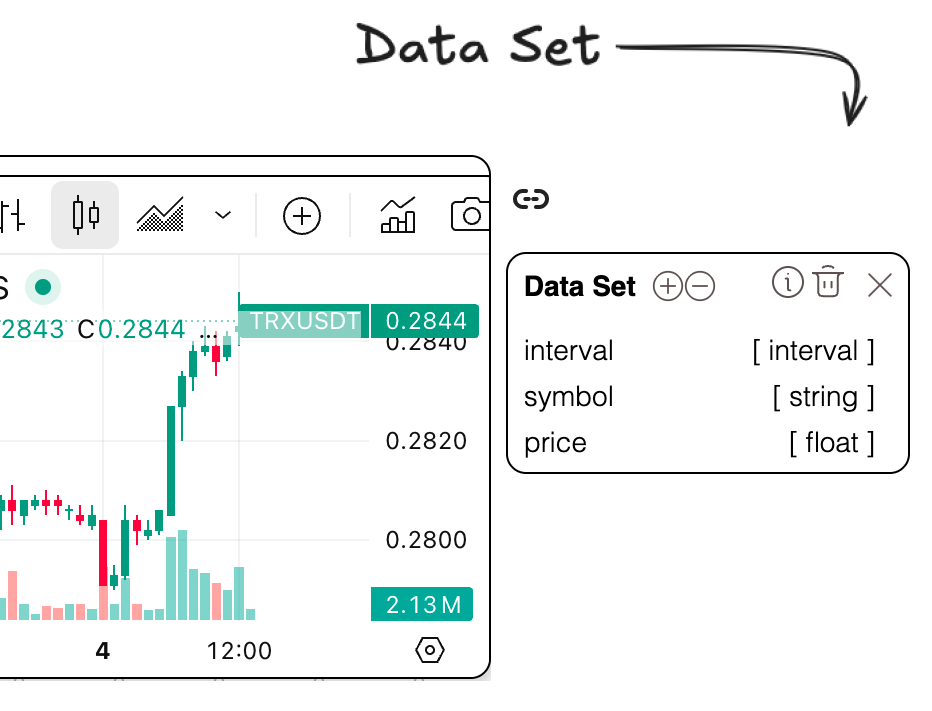Image resolution: width=932 pixels, height=711 pixels.
Task: Click the link chain icon
Action: pyautogui.click(x=531, y=199)
